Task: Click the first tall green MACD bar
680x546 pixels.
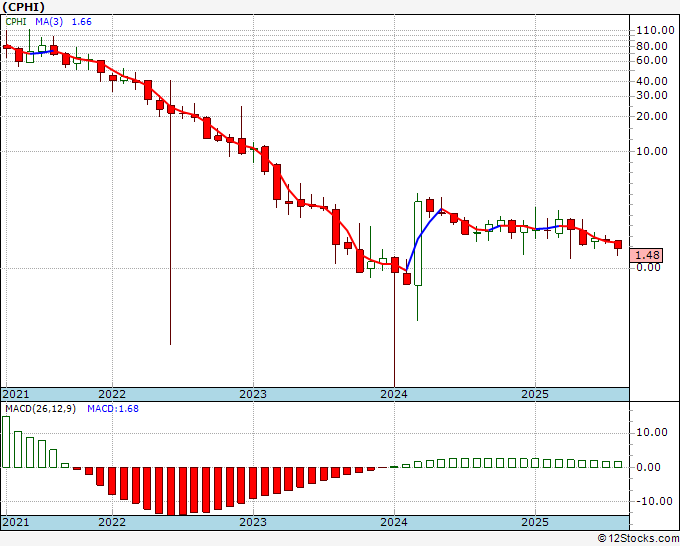Action: pyautogui.click(x=6, y=442)
